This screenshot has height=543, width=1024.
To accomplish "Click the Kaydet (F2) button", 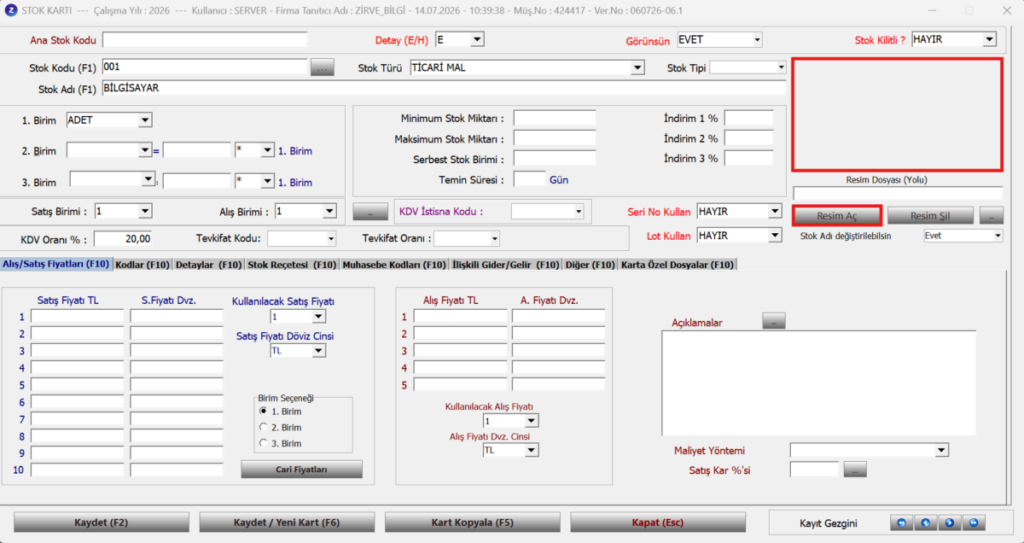I will (101, 523).
